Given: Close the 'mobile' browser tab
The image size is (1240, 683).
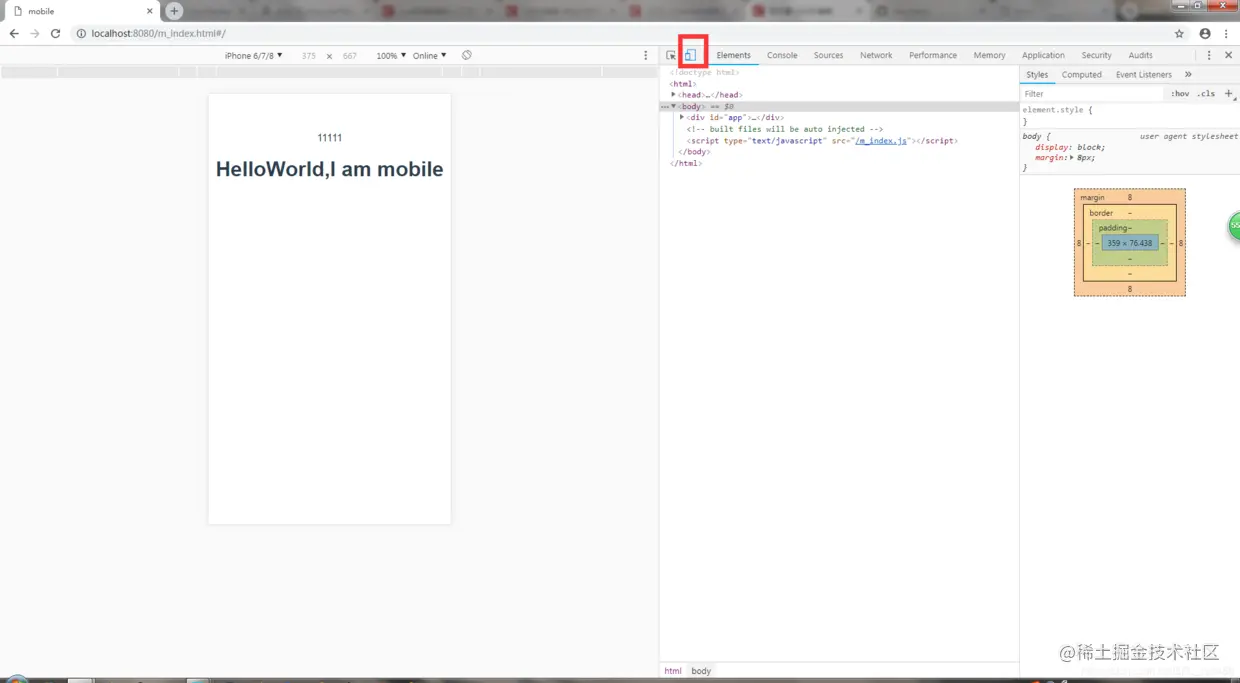Looking at the screenshot, I should pos(150,11).
